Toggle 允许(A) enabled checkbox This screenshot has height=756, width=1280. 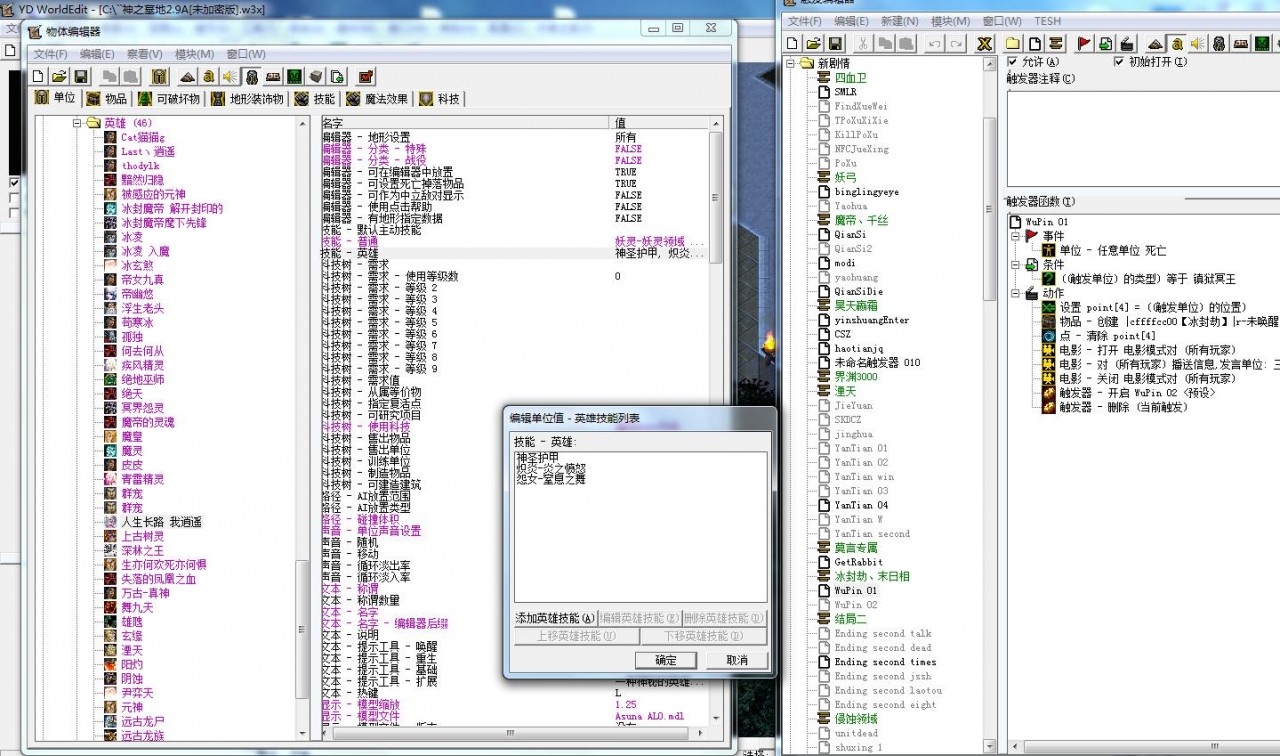tap(1012, 62)
